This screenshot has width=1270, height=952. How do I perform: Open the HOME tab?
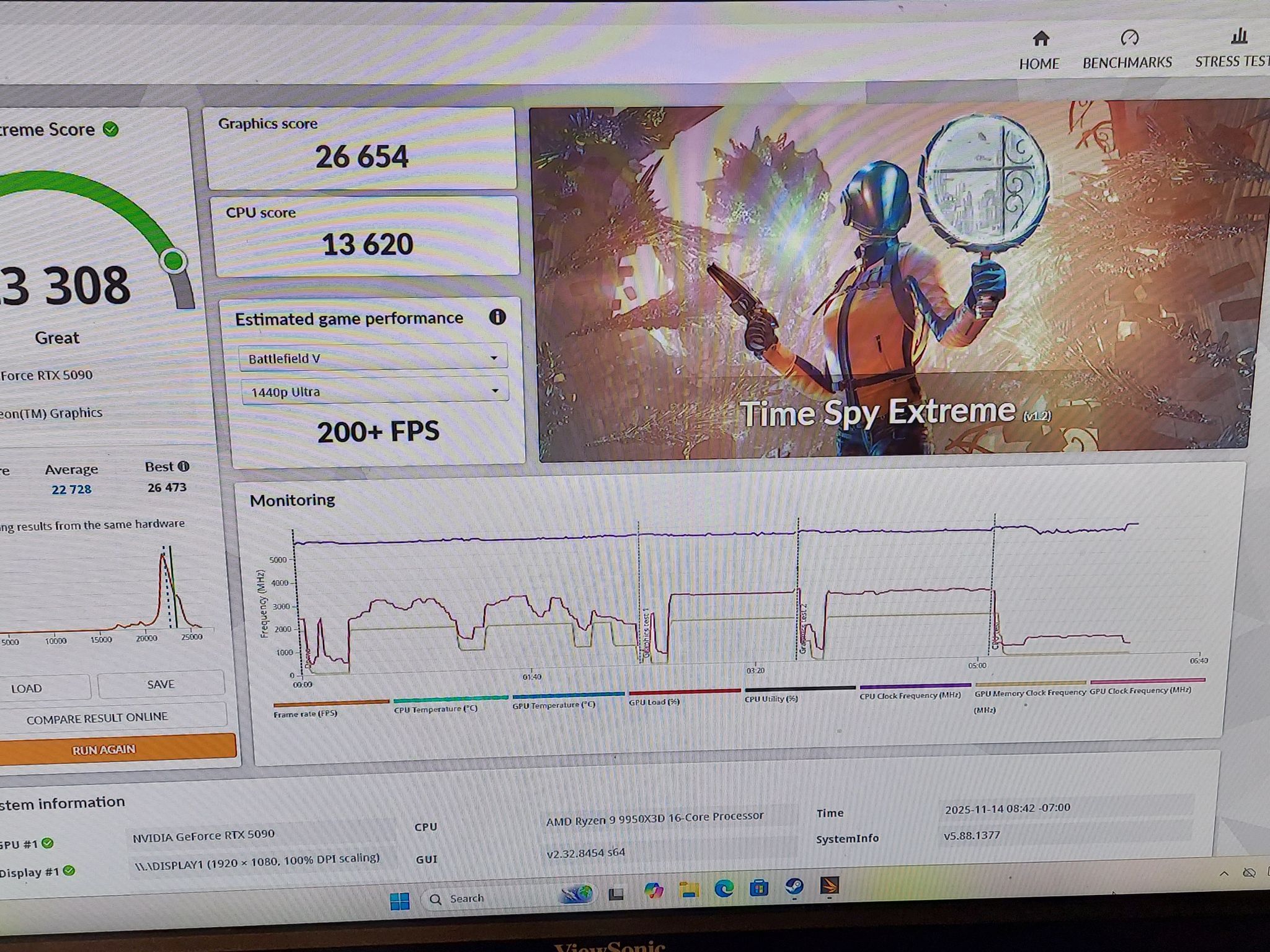(1040, 50)
